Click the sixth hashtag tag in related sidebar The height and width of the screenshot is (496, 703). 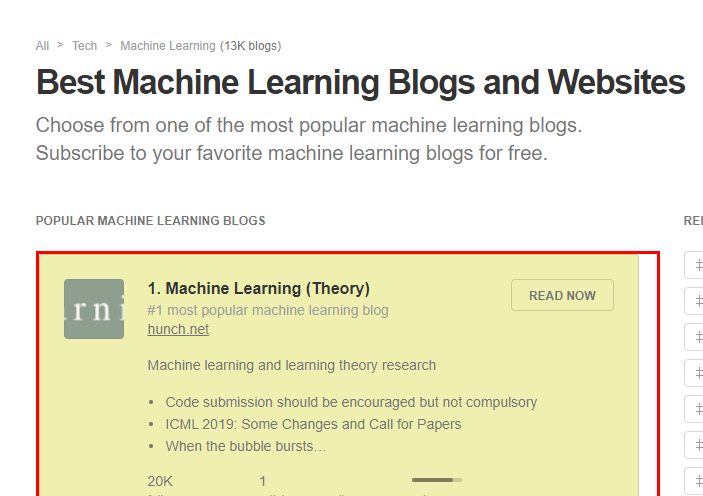click(x=694, y=445)
